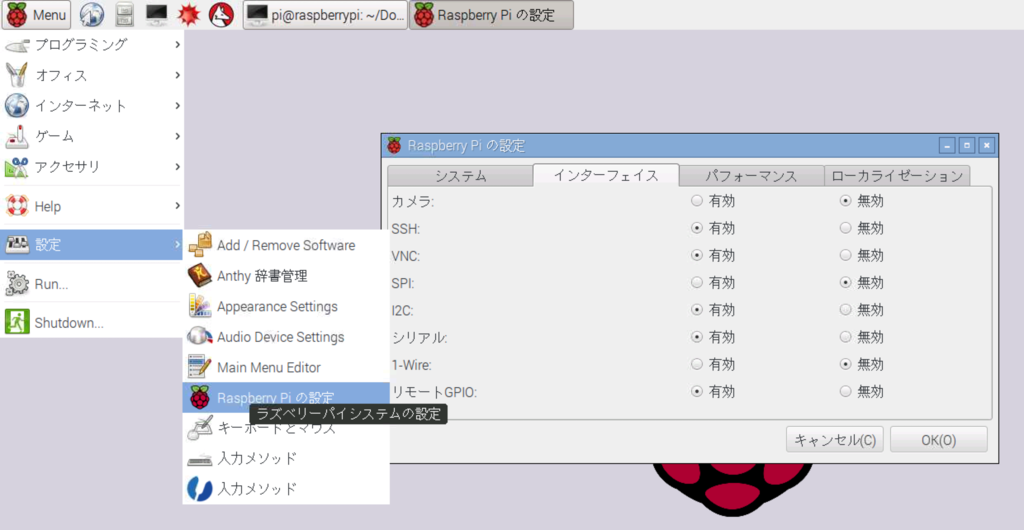Expand the Help submenu arrow
Screen dimensions: 1024x530
pos(177,206)
